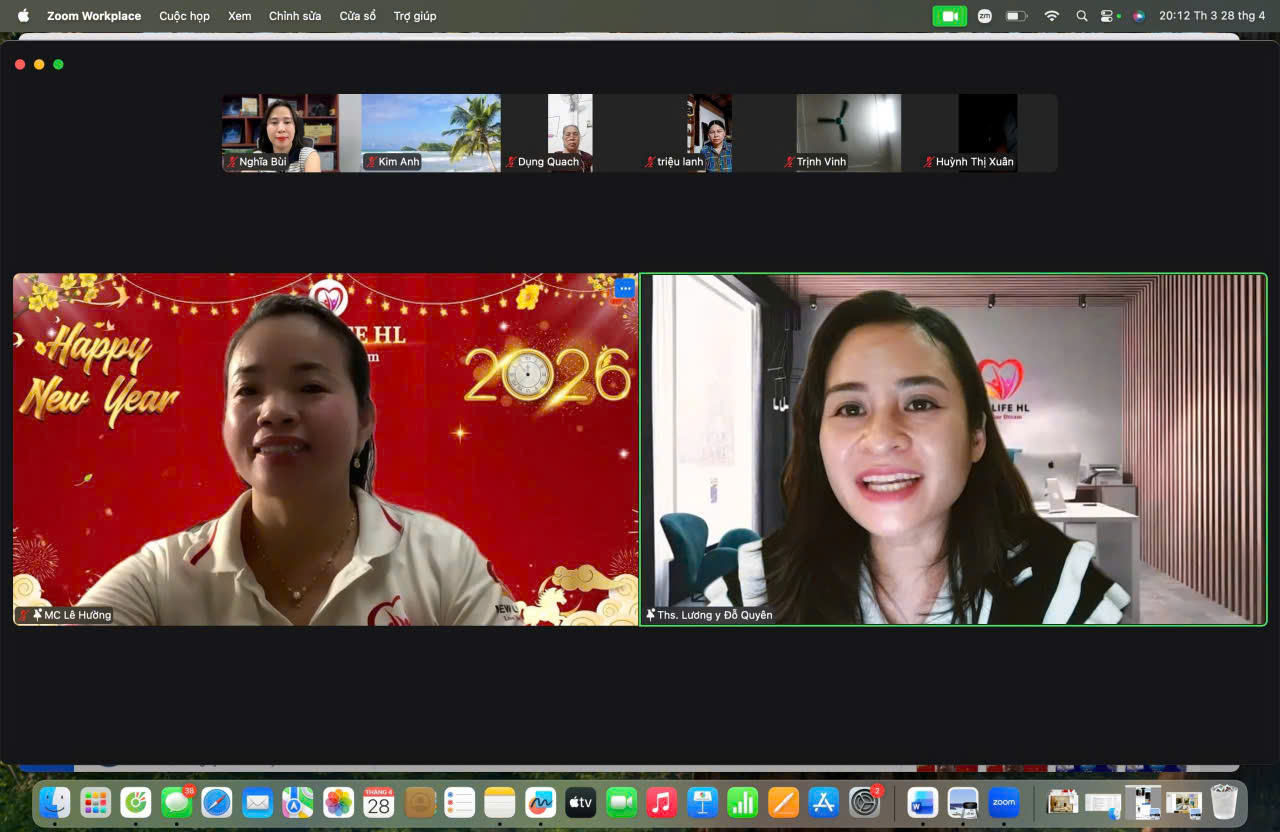Screen dimensions: 1280x832
Task: Open the Cửa sổ menu
Action: click(357, 16)
